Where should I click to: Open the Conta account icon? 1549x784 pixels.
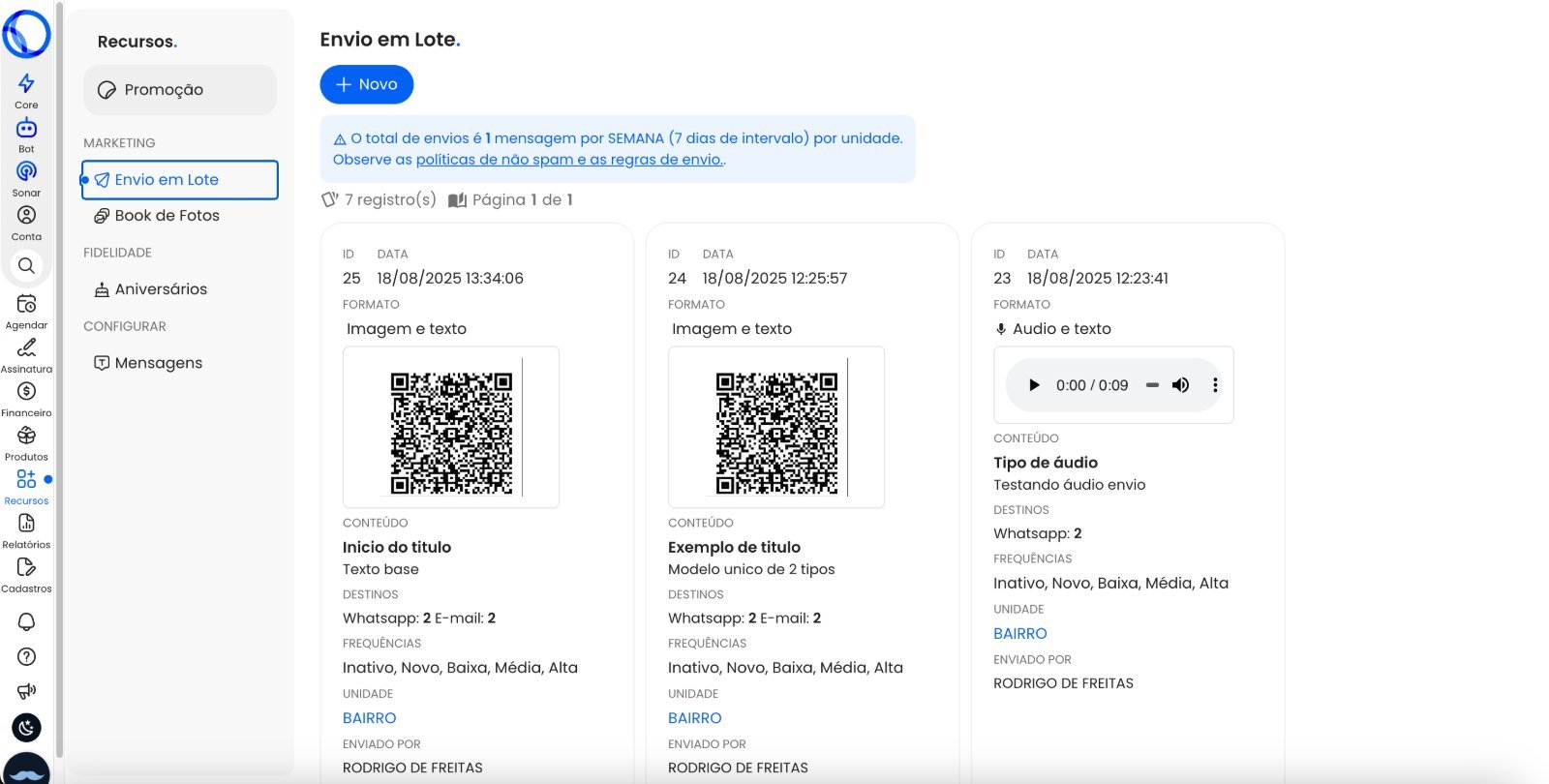tap(26, 215)
